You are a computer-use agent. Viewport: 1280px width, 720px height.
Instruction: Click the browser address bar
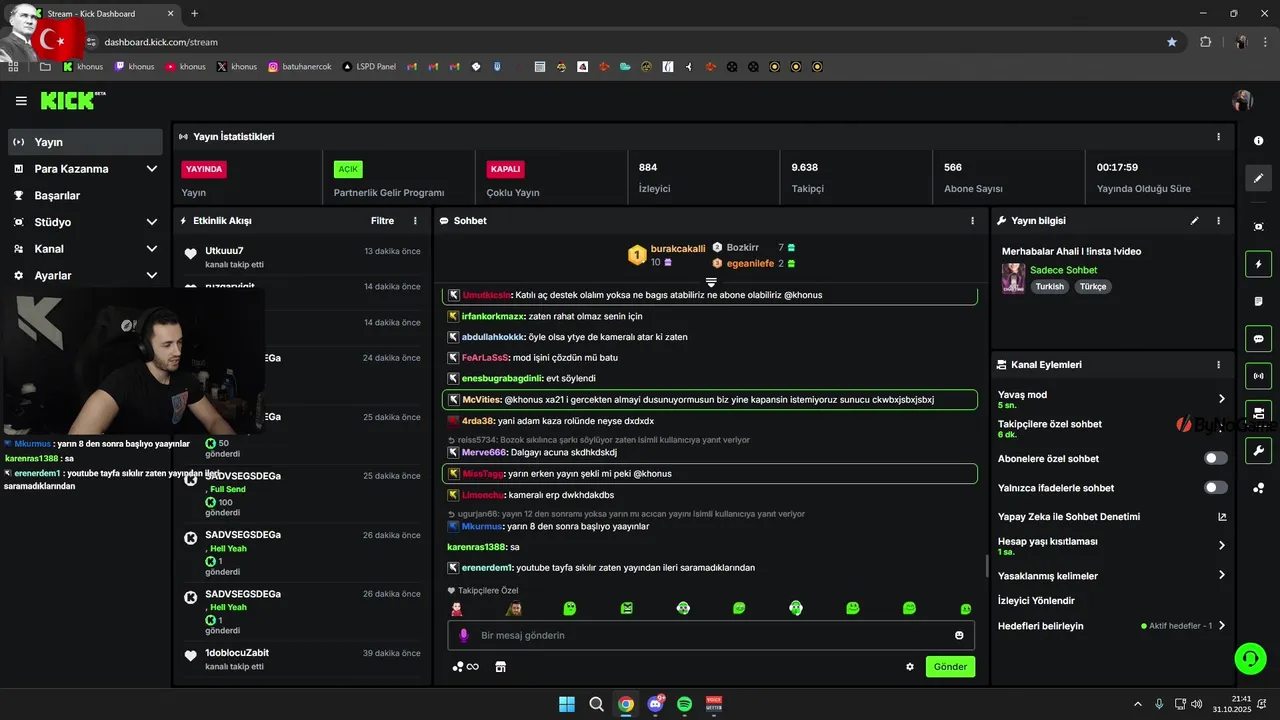coord(630,42)
